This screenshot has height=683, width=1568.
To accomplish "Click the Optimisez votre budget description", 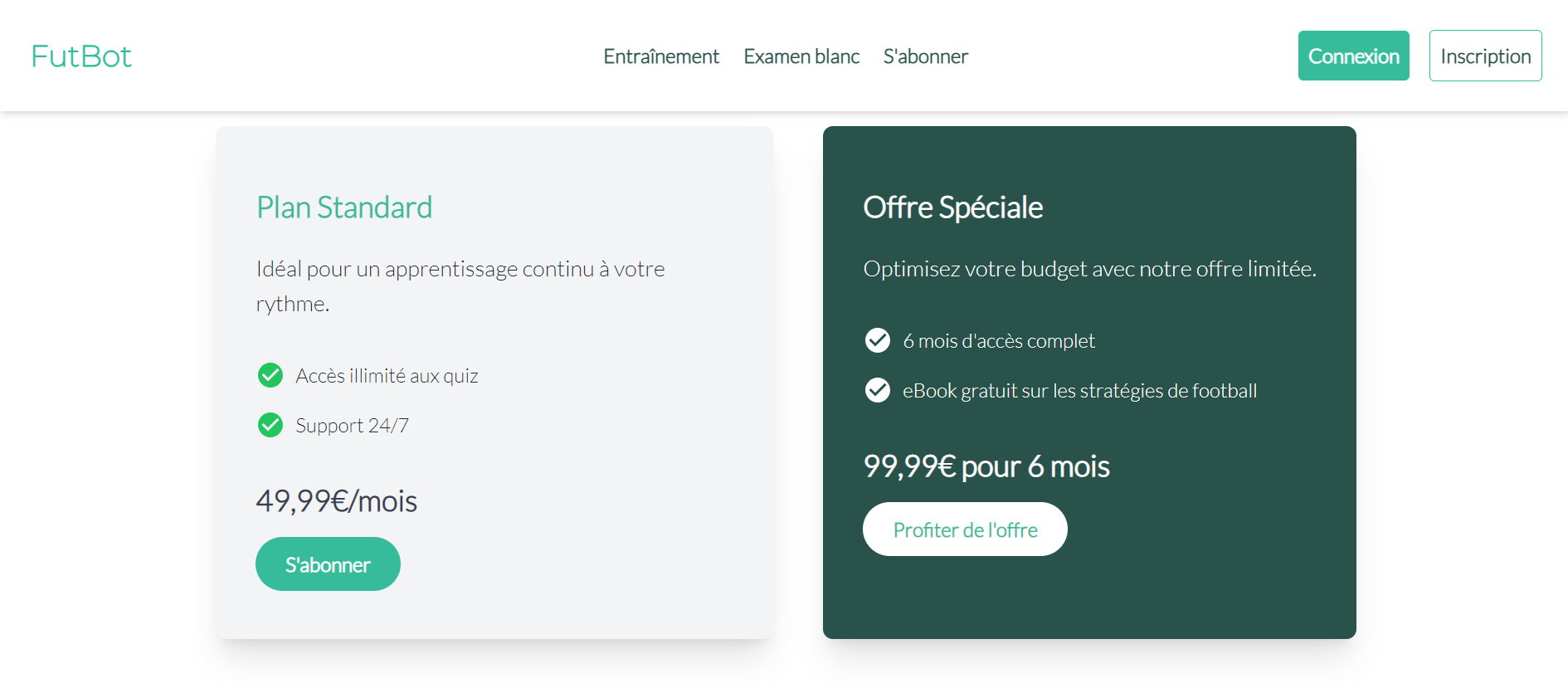I will pyautogui.click(x=1089, y=269).
